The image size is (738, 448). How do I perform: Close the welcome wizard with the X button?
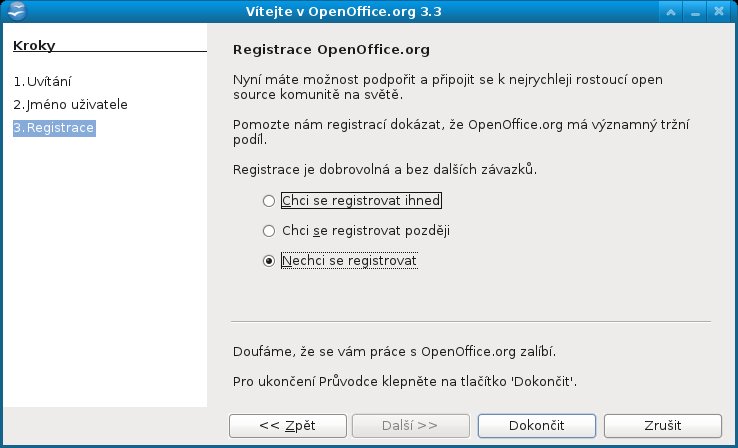719,11
